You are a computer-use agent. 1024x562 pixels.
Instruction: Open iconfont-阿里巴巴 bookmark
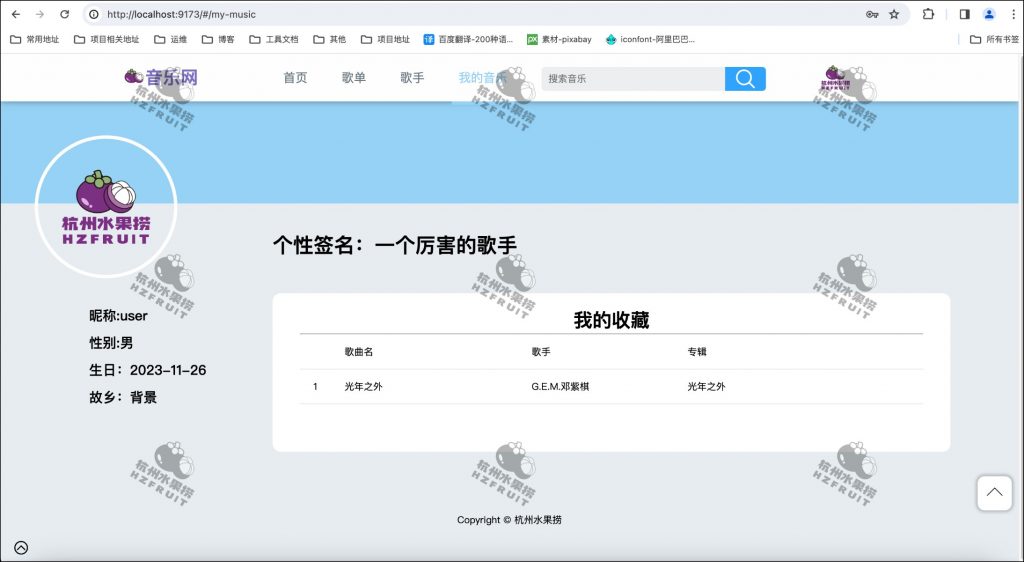tap(650, 39)
